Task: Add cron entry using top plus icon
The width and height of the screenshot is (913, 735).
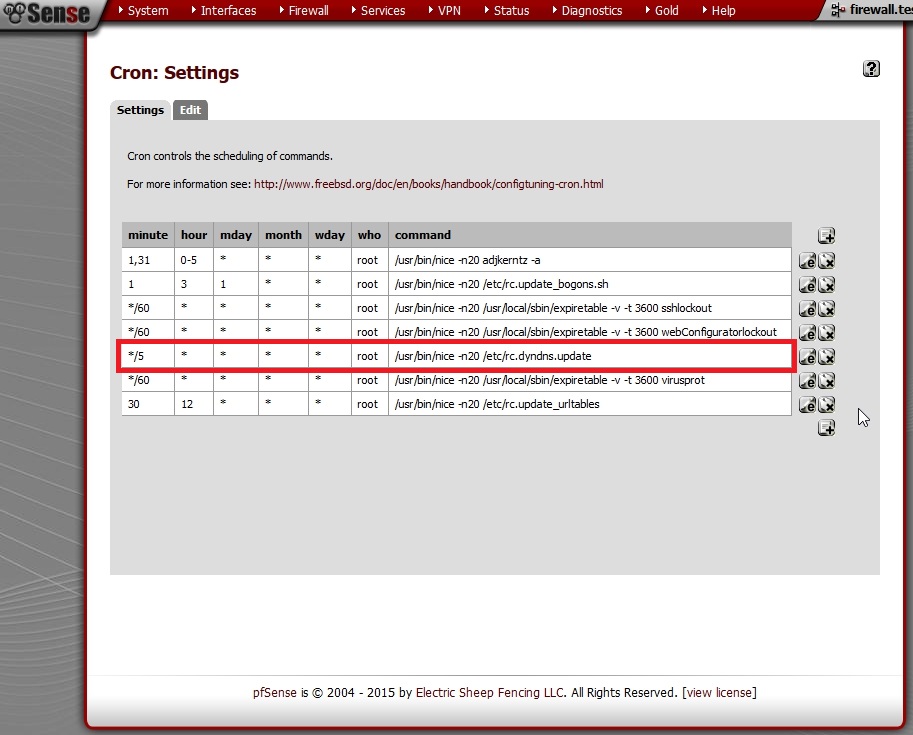Action: click(x=826, y=236)
